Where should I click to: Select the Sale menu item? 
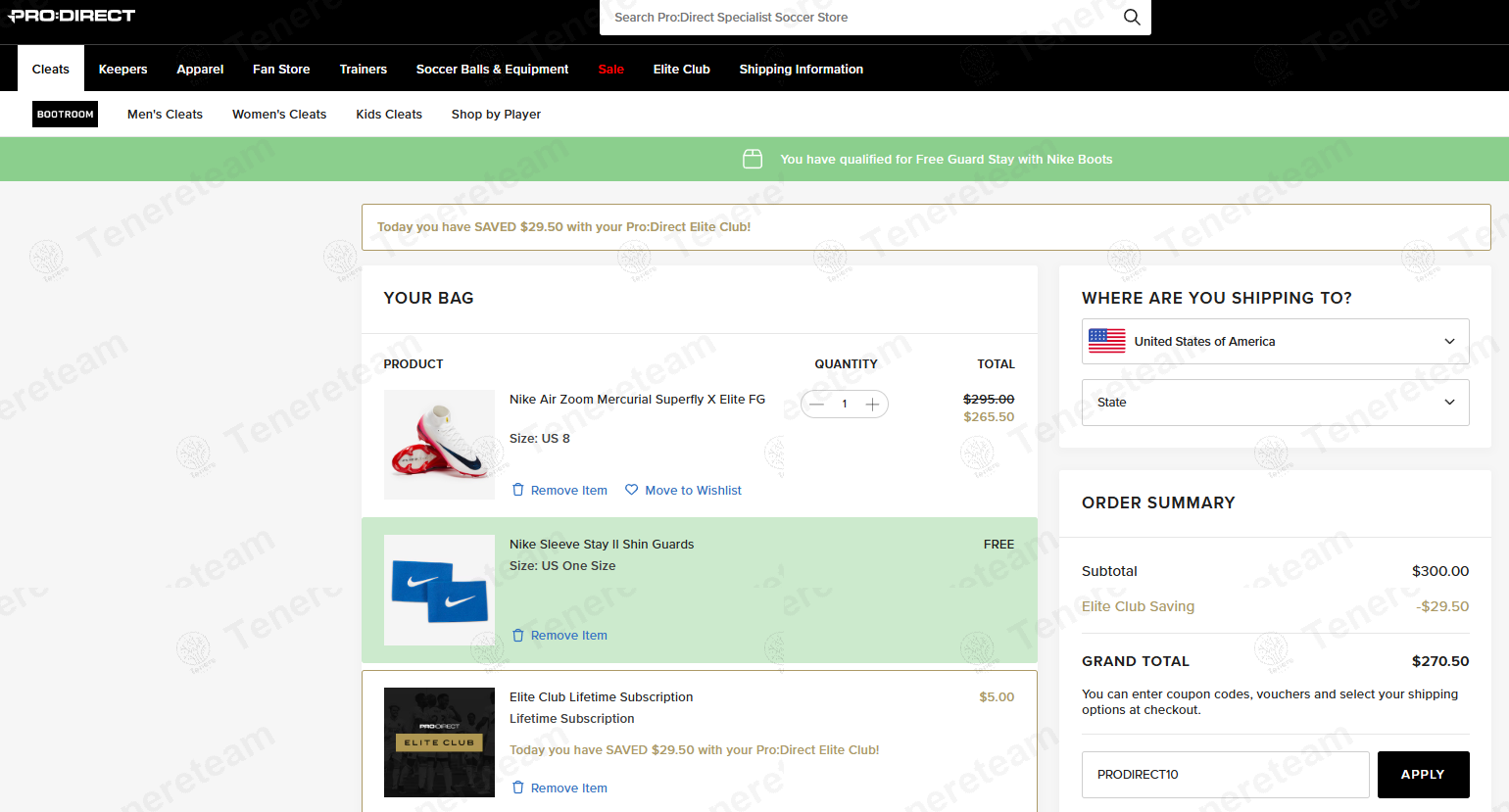pyautogui.click(x=610, y=70)
